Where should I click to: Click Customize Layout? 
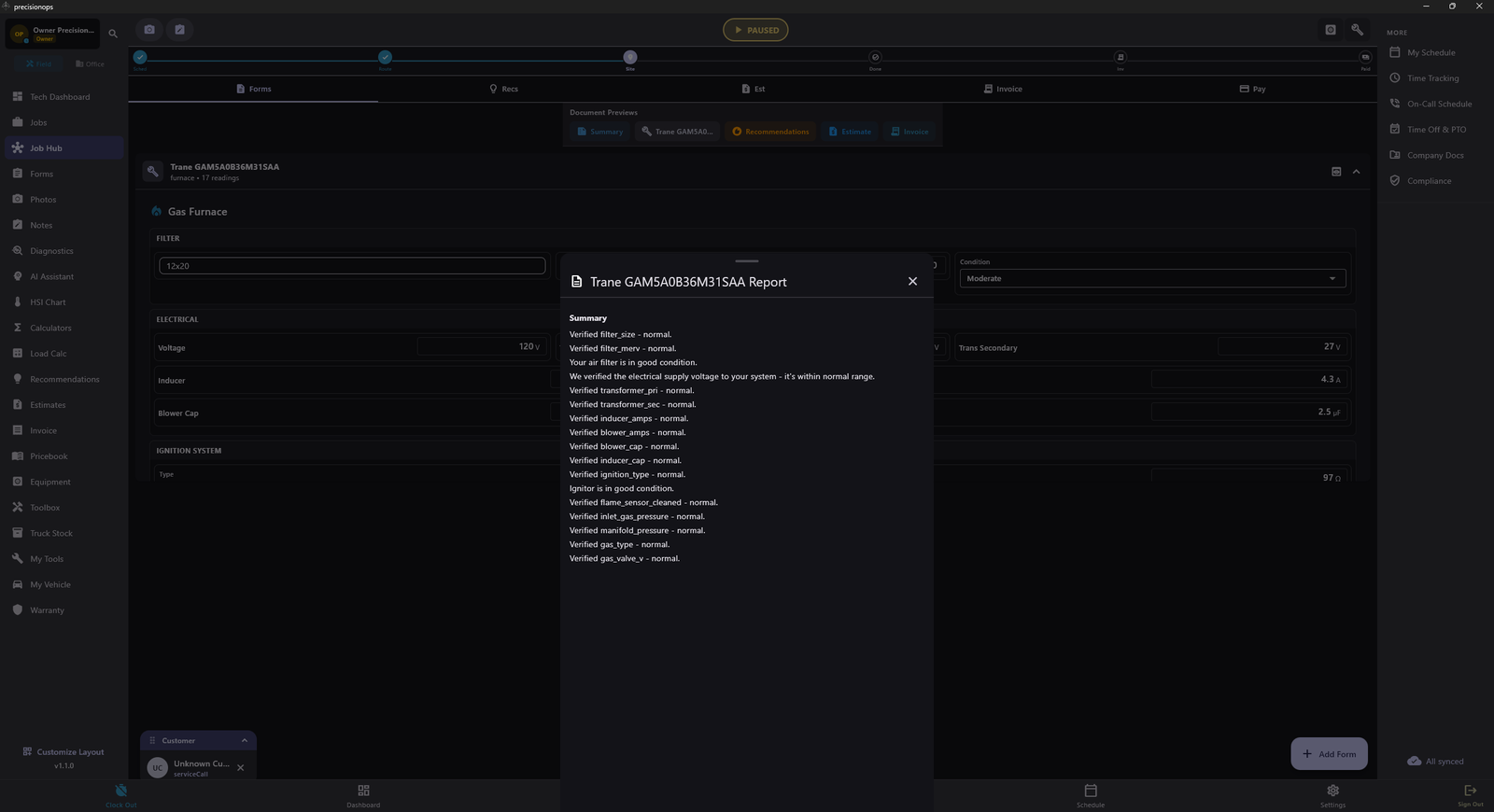pyautogui.click(x=63, y=752)
